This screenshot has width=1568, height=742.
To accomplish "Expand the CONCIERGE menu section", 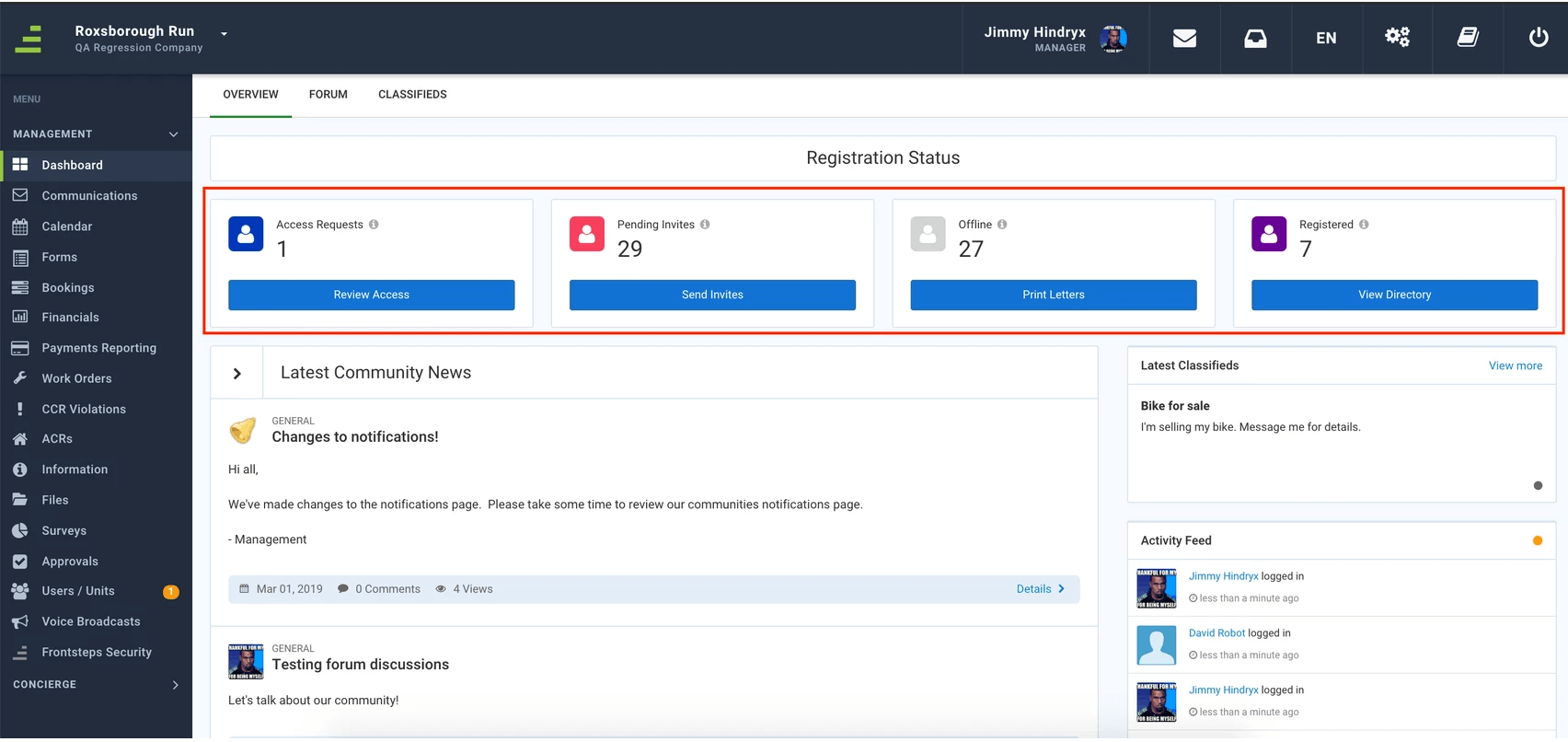I will click(176, 685).
